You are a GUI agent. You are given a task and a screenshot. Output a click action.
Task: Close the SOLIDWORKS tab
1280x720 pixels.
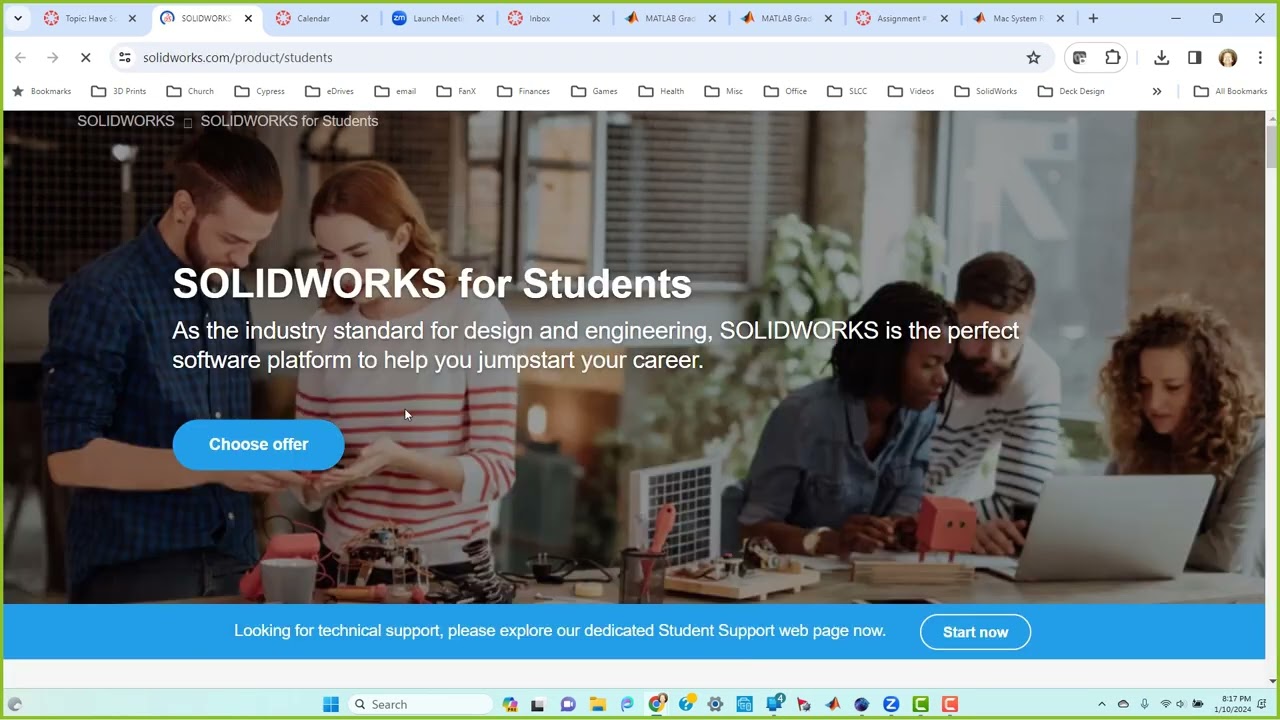pyautogui.click(x=248, y=18)
